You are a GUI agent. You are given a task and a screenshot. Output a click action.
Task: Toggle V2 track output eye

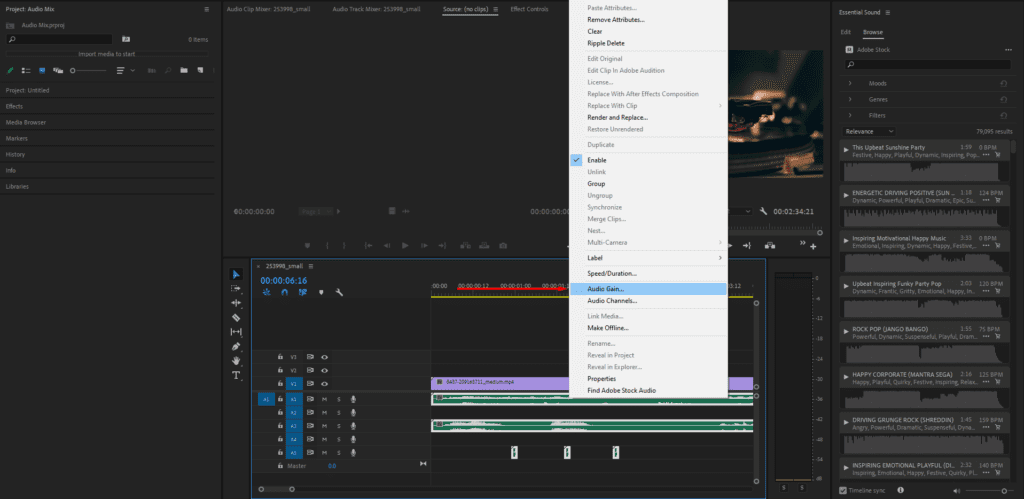[x=324, y=370]
